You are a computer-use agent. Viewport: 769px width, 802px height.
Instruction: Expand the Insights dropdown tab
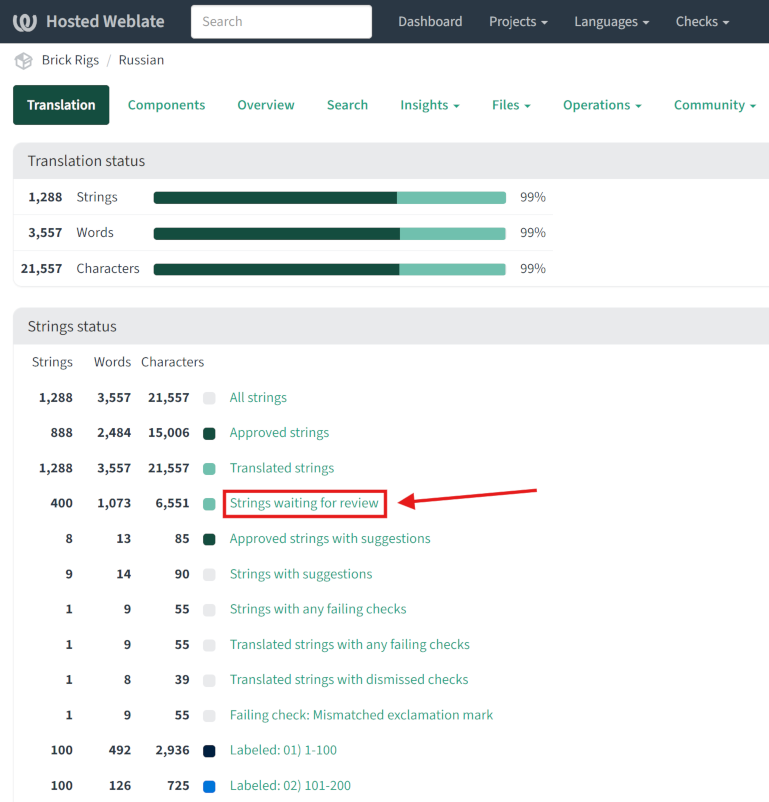tap(430, 105)
